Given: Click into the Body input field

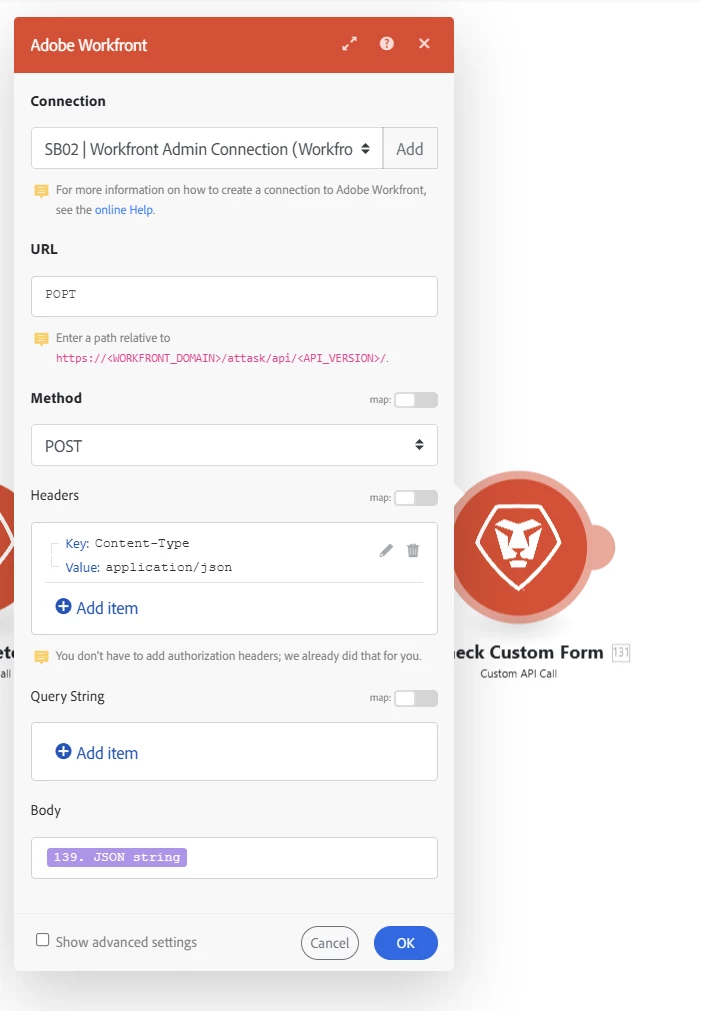Looking at the screenshot, I should tap(234, 858).
